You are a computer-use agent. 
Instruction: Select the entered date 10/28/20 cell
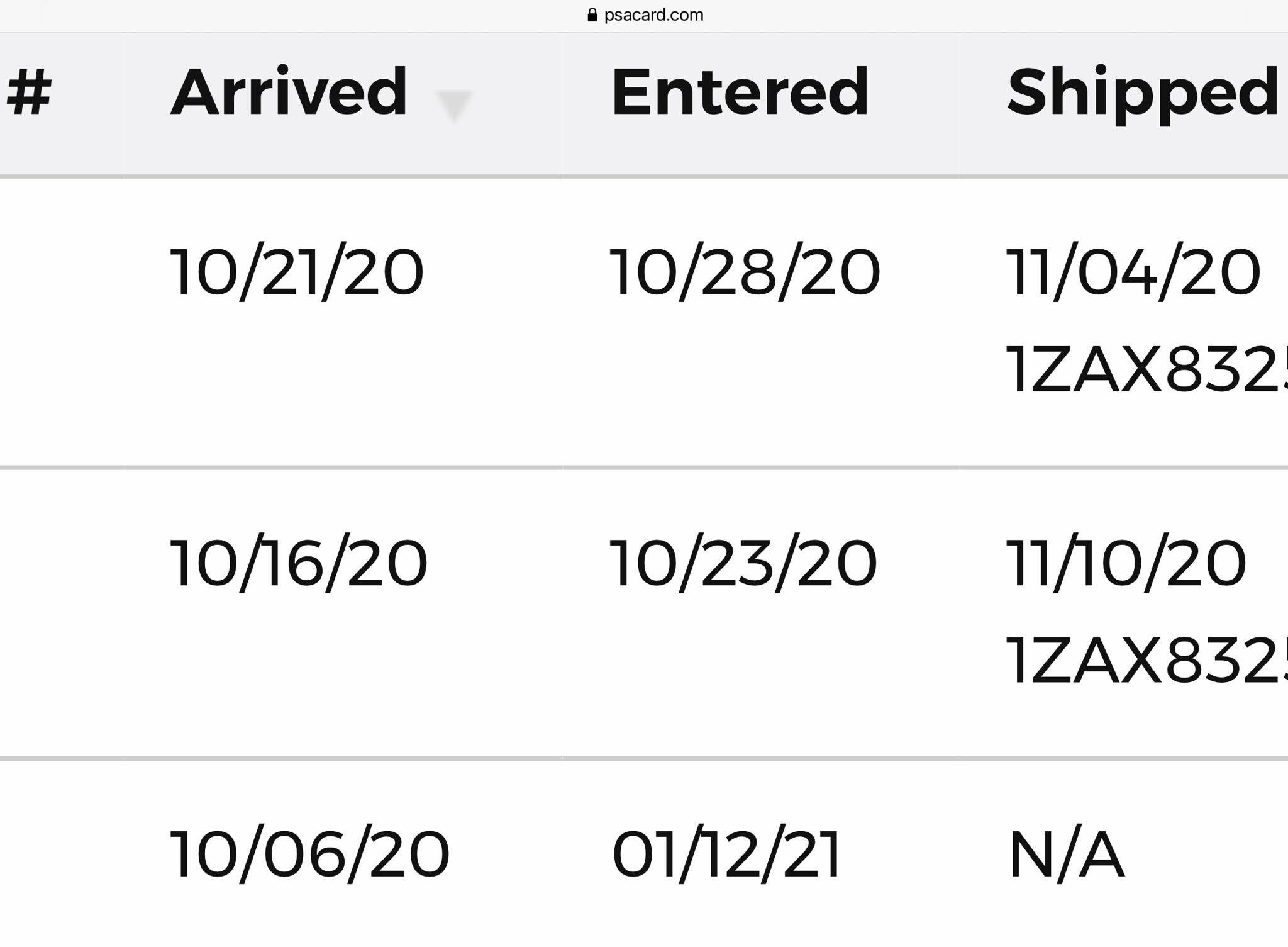click(745, 272)
